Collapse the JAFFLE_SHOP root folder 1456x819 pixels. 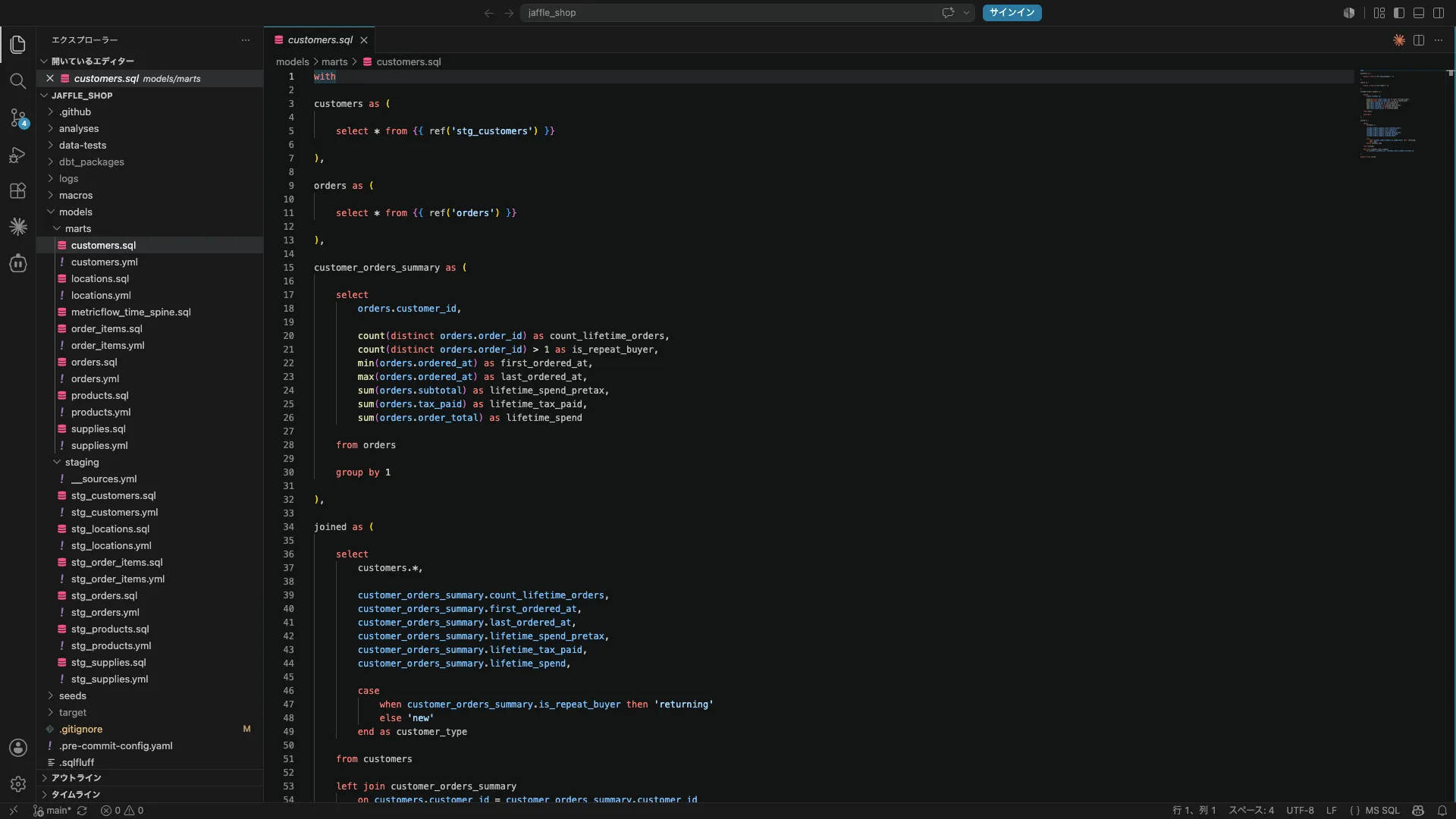[44, 96]
